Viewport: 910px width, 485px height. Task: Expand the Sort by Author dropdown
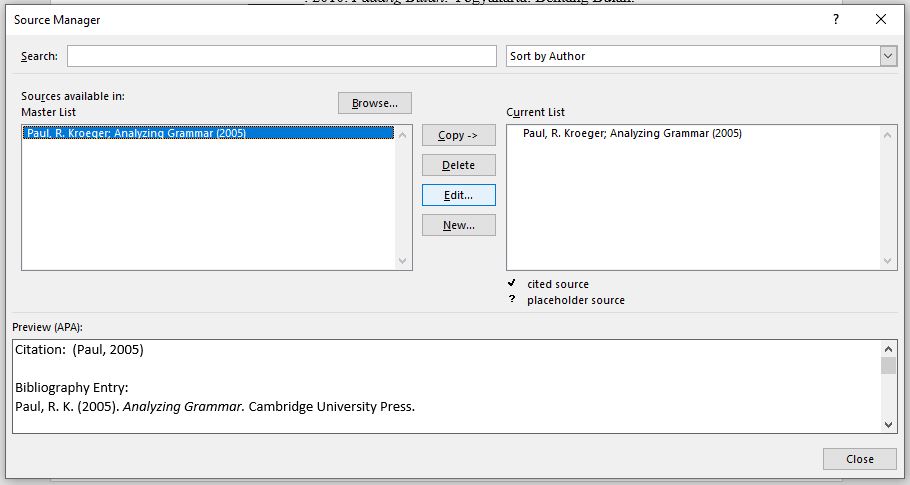coord(888,57)
